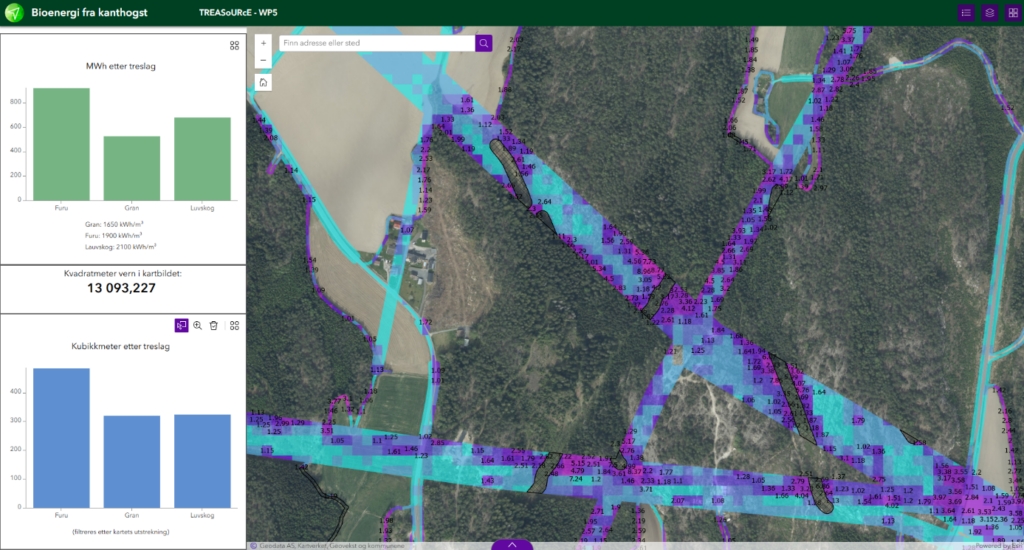
Task: Expand the bottom panel chevron
Action: point(512,545)
